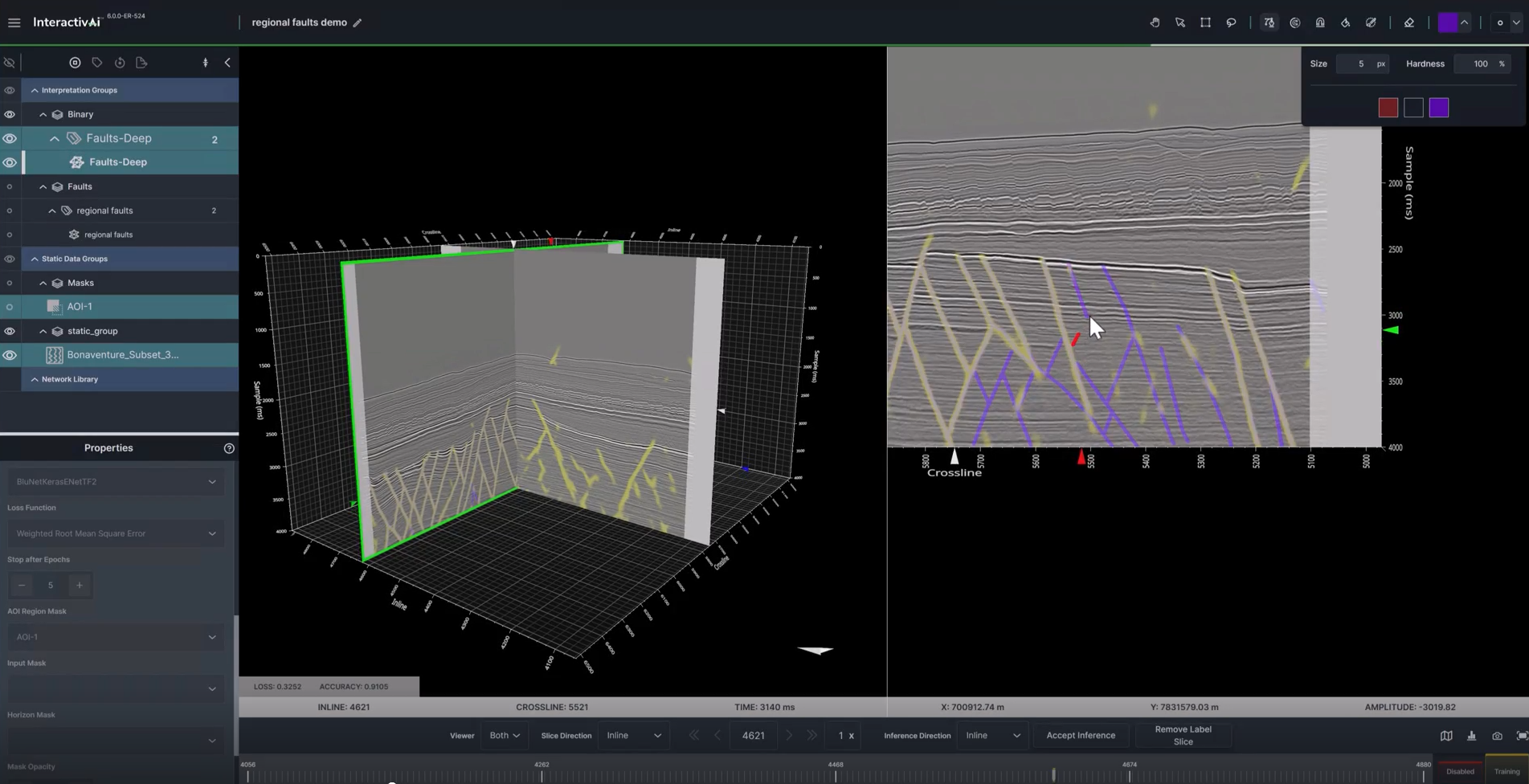Open the histogram chart icon
Screen dimensions: 1529x784
[1471, 736]
